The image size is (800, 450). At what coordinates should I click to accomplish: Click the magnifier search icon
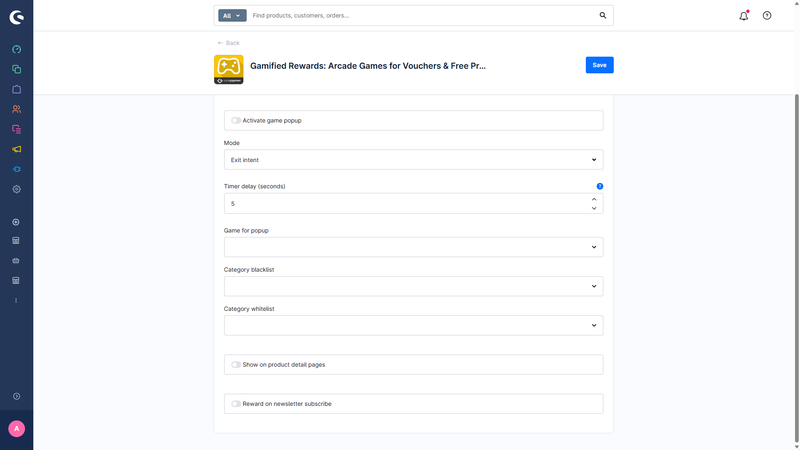tap(602, 16)
